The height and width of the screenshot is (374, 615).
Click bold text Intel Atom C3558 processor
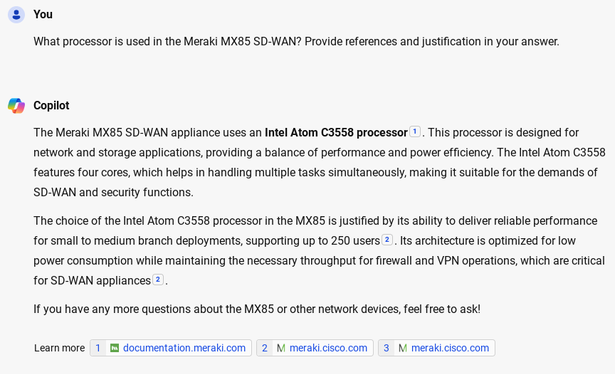[336, 133]
